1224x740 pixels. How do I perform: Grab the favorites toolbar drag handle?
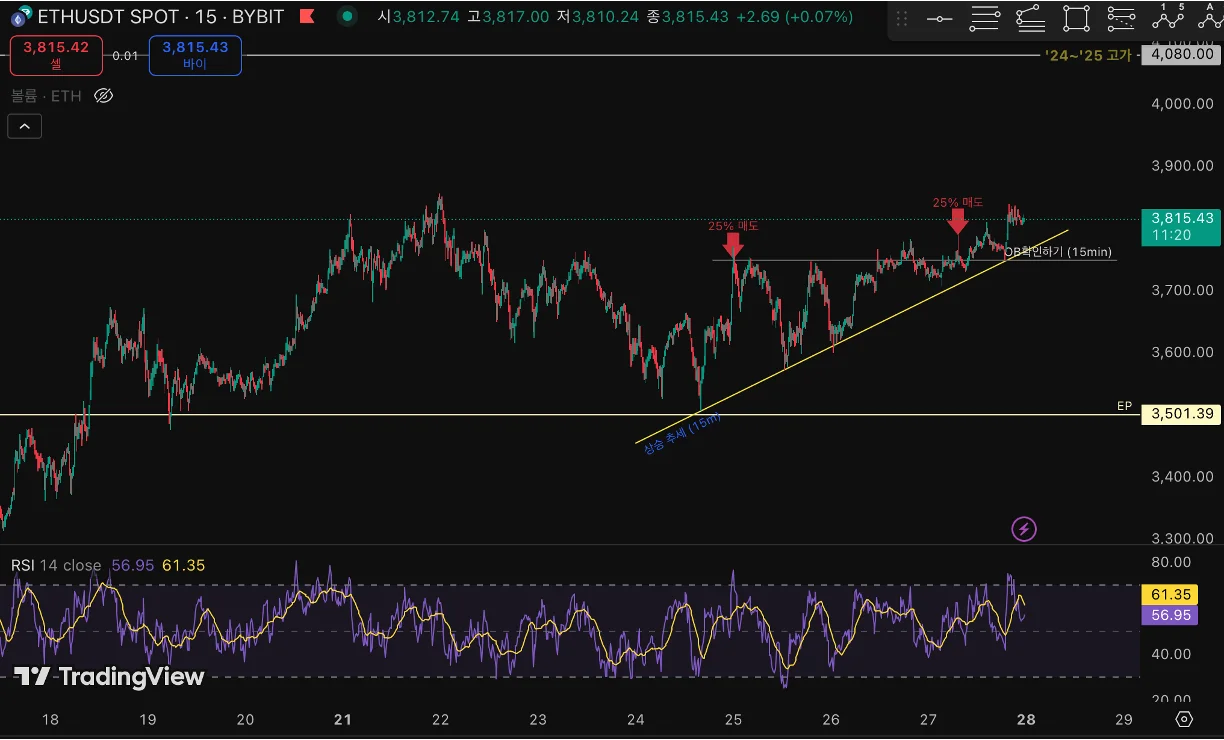(902, 19)
